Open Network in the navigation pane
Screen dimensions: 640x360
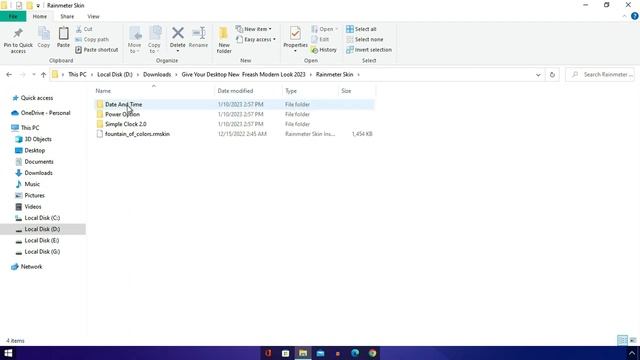pyautogui.click(x=27, y=267)
